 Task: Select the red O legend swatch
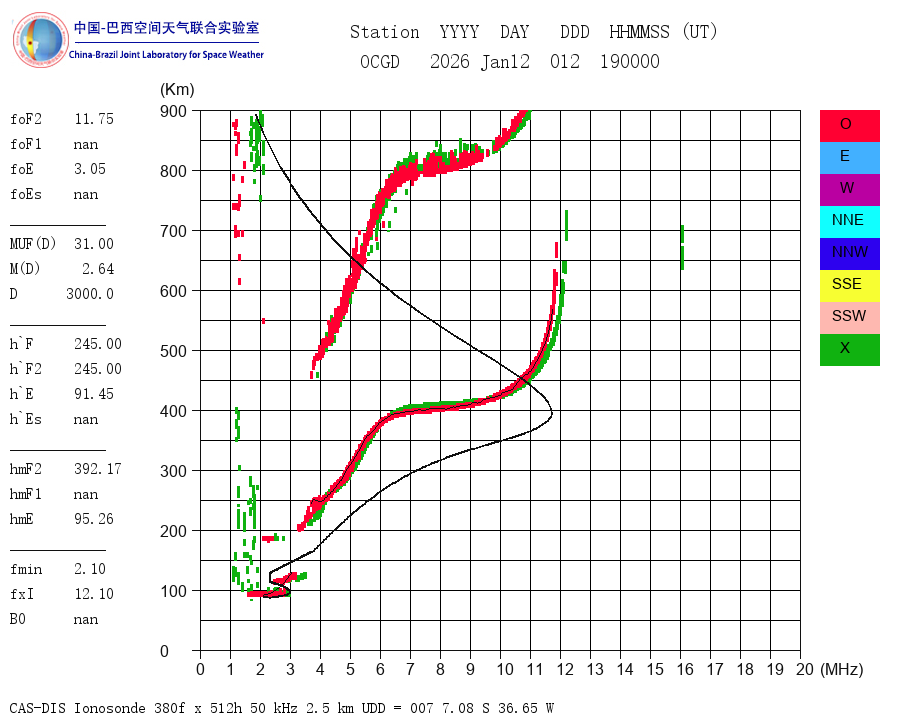[849, 126]
